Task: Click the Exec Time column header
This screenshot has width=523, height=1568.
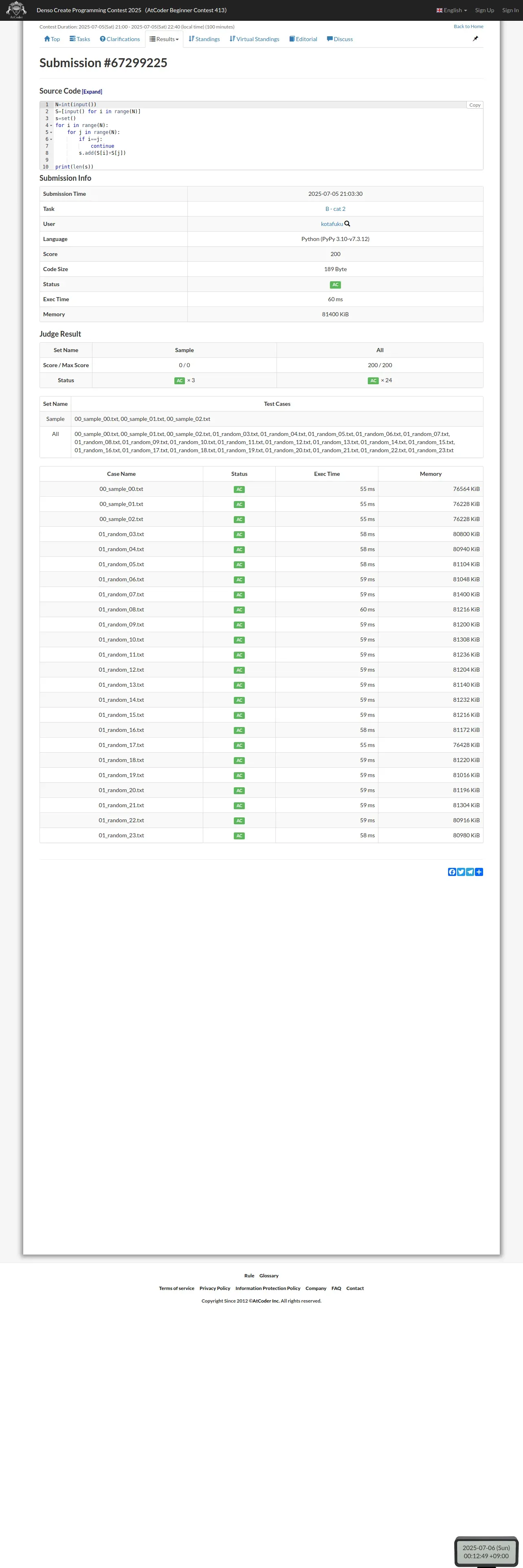Action: point(327,473)
